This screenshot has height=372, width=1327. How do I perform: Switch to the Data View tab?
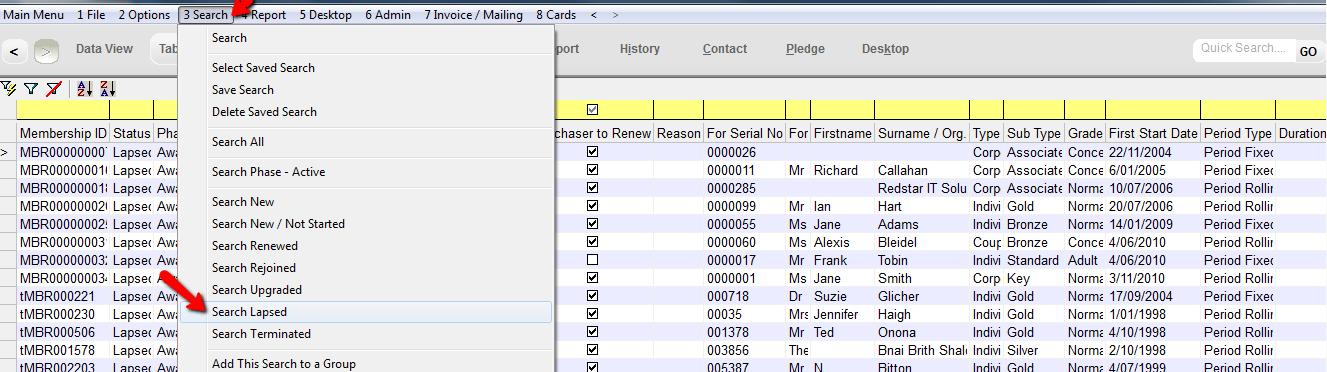(104, 49)
